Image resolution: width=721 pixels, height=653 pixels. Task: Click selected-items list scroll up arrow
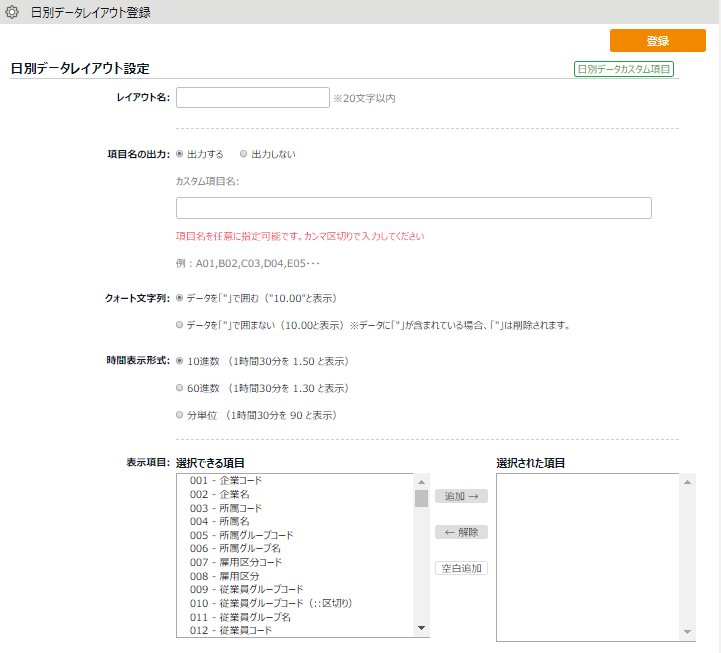[x=687, y=482]
